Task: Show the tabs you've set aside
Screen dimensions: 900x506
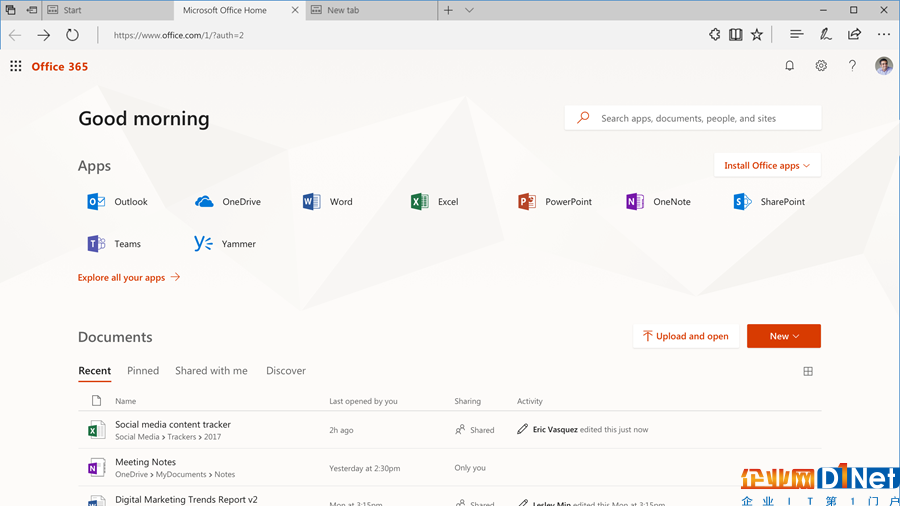Action: click(x=10, y=10)
